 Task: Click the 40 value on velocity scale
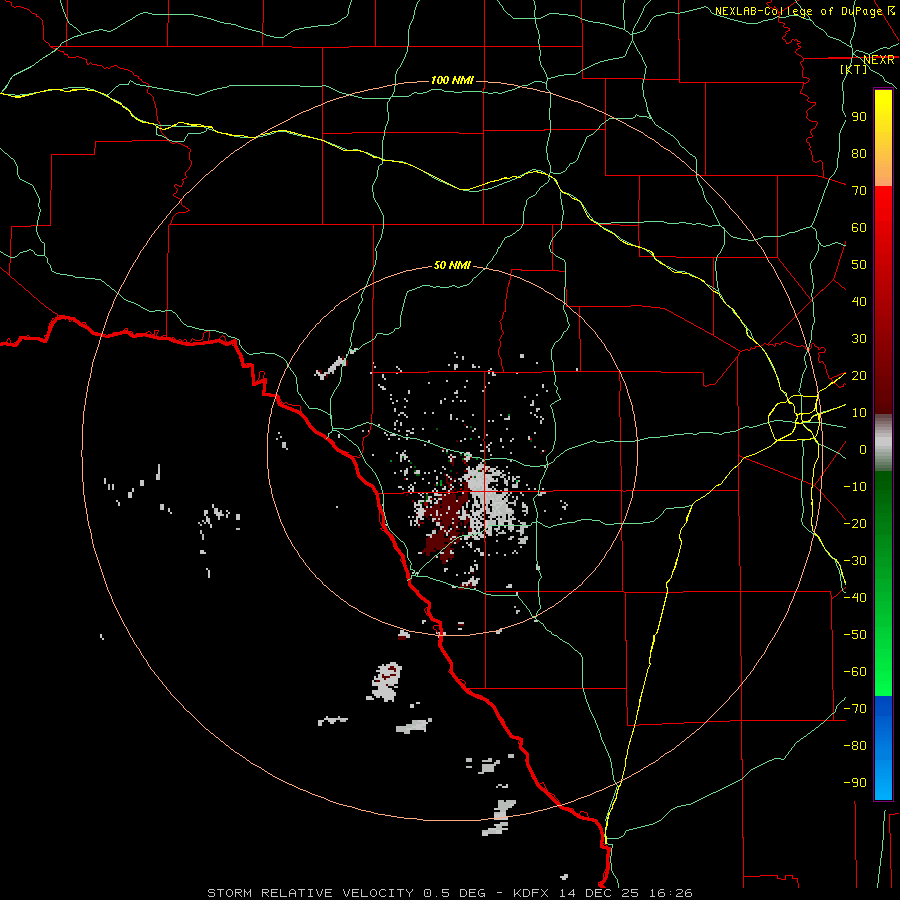(x=859, y=302)
